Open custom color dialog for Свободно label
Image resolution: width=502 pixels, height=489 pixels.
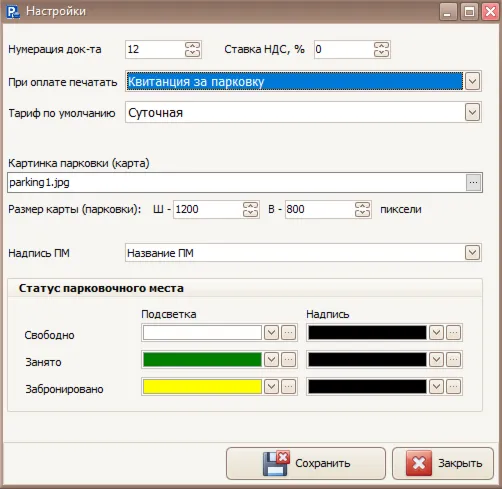(453, 333)
